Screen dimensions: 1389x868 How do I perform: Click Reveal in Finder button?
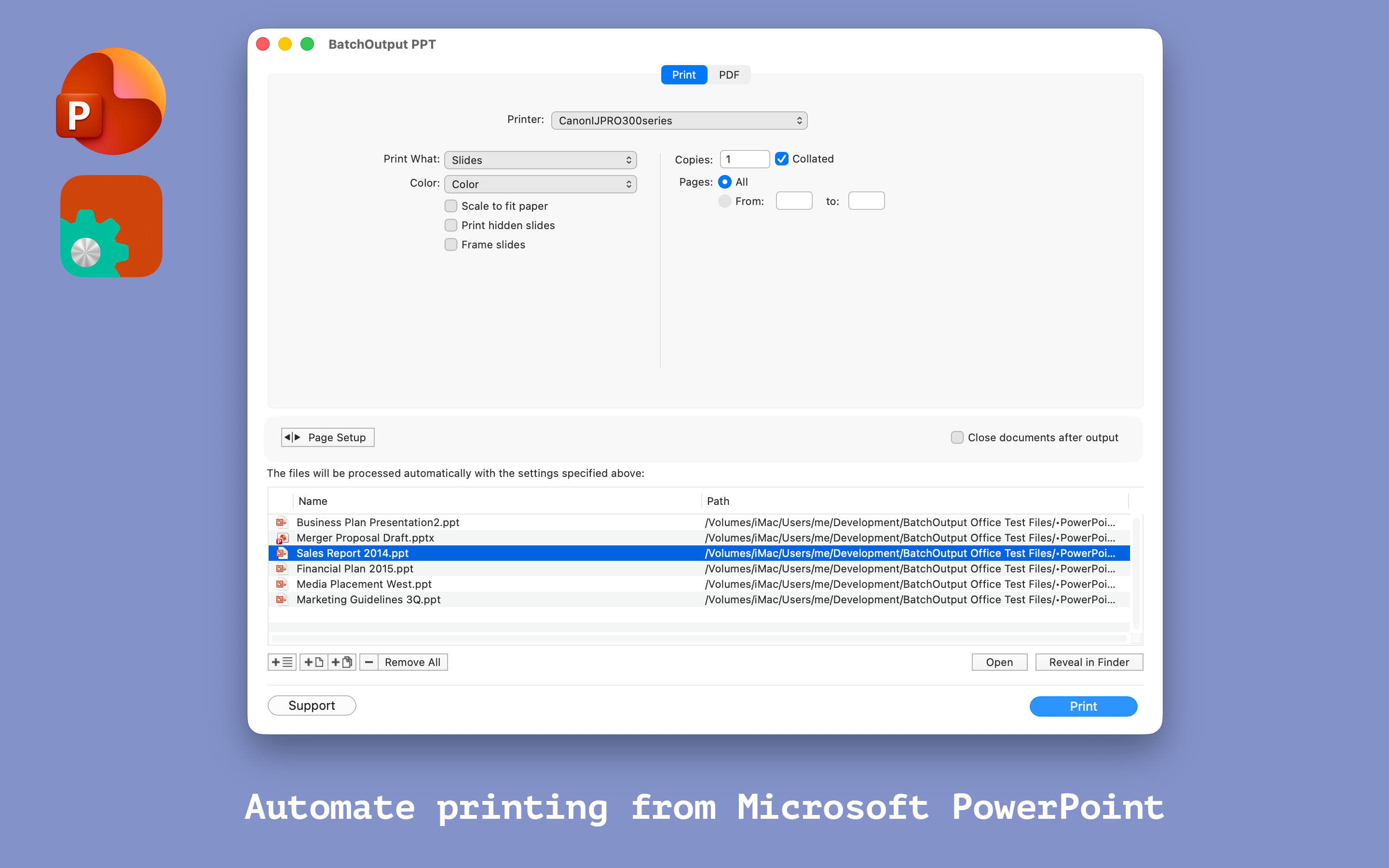click(x=1089, y=662)
